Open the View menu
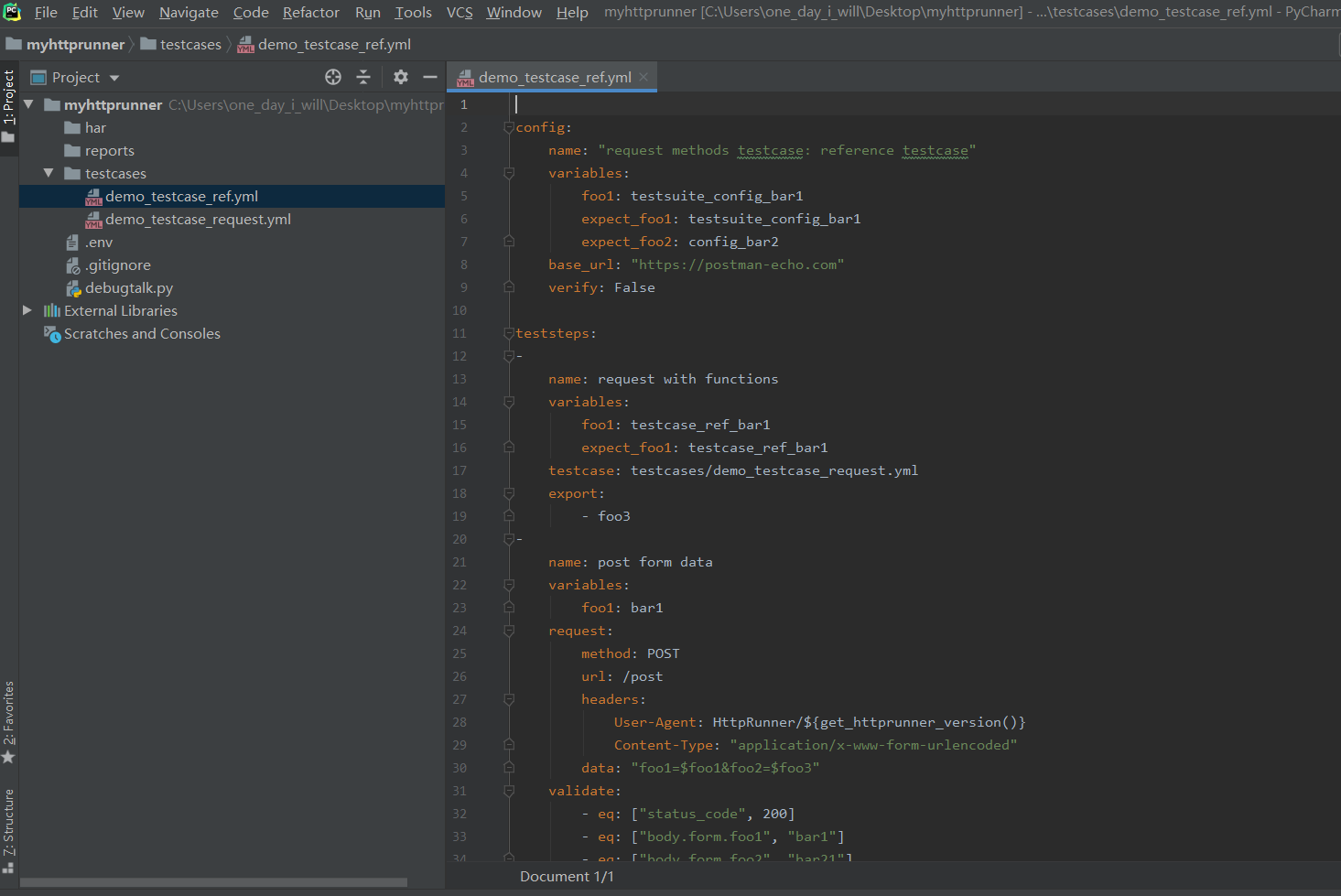This screenshot has height=896, width=1341. coord(128,12)
